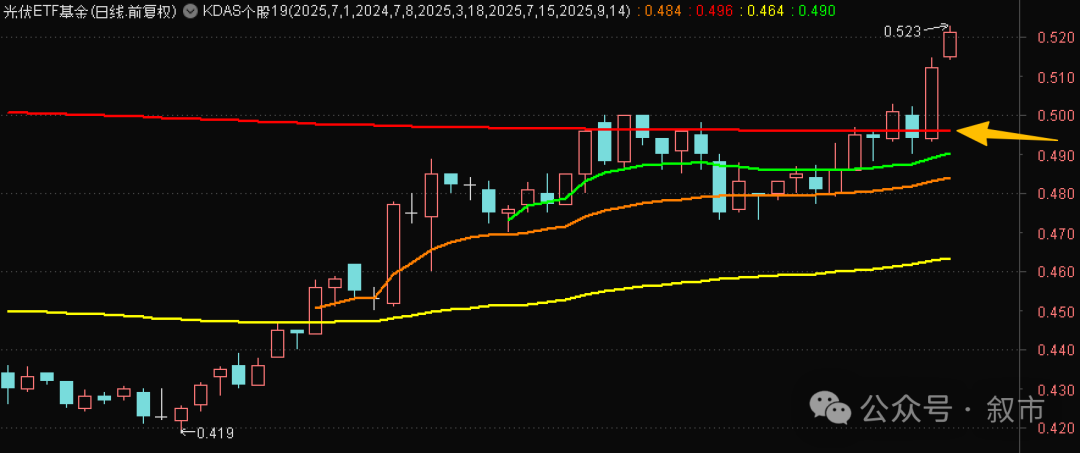
Task: Click the KDAS个股19 indicator parameters label
Action: pos(415,11)
